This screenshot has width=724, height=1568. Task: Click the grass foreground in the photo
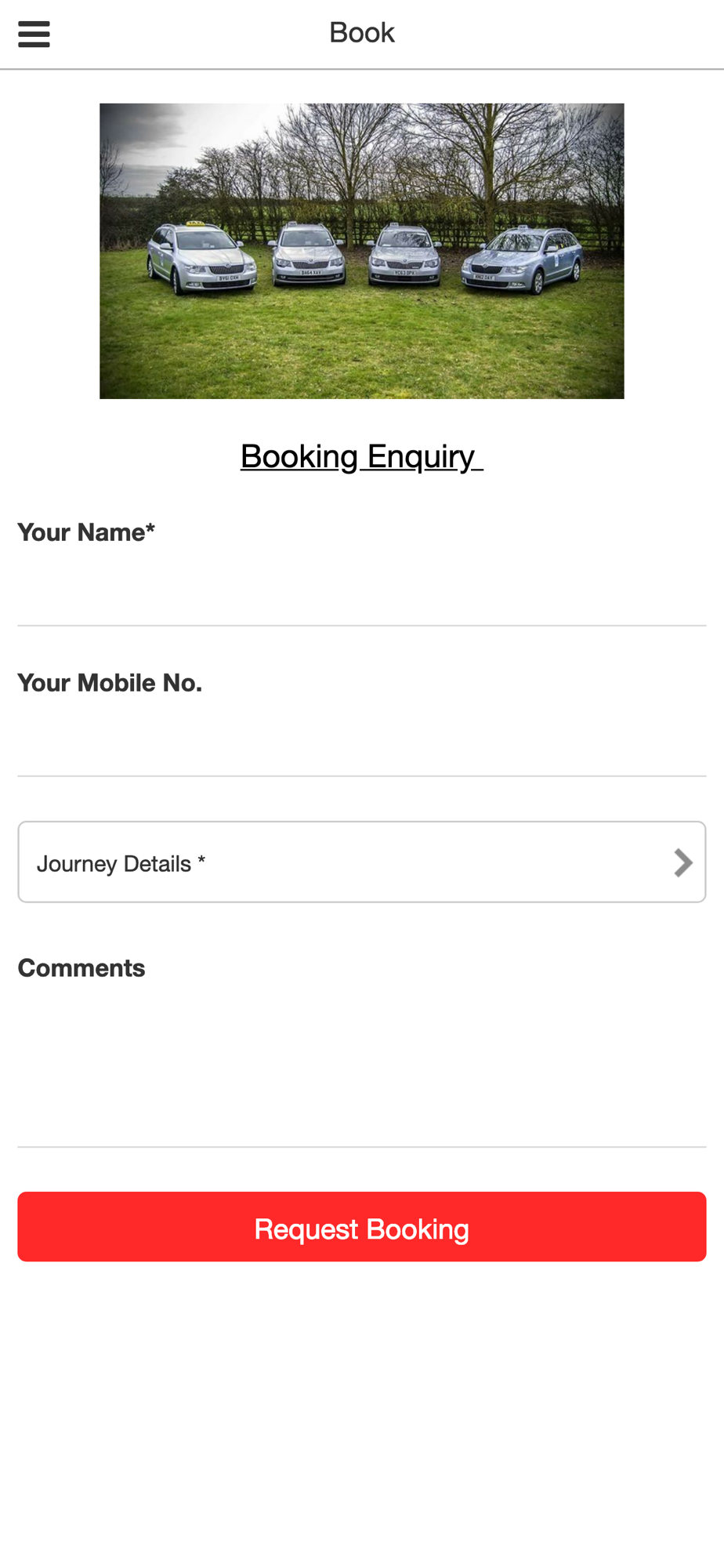click(360, 345)
